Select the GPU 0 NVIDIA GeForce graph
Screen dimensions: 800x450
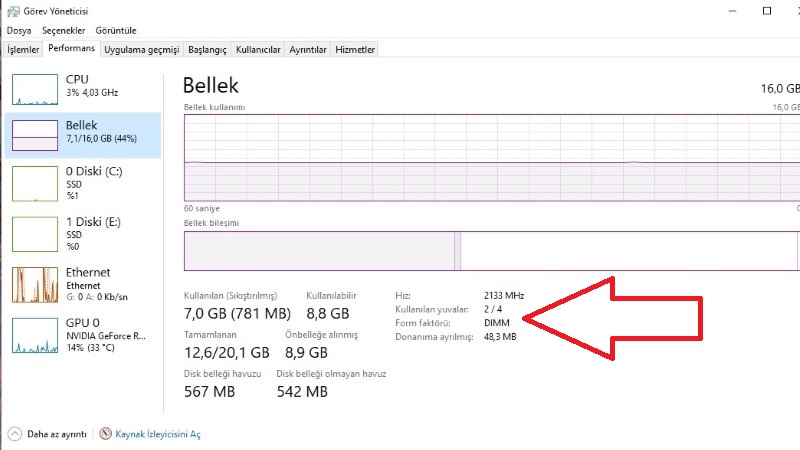pos(35,336)
